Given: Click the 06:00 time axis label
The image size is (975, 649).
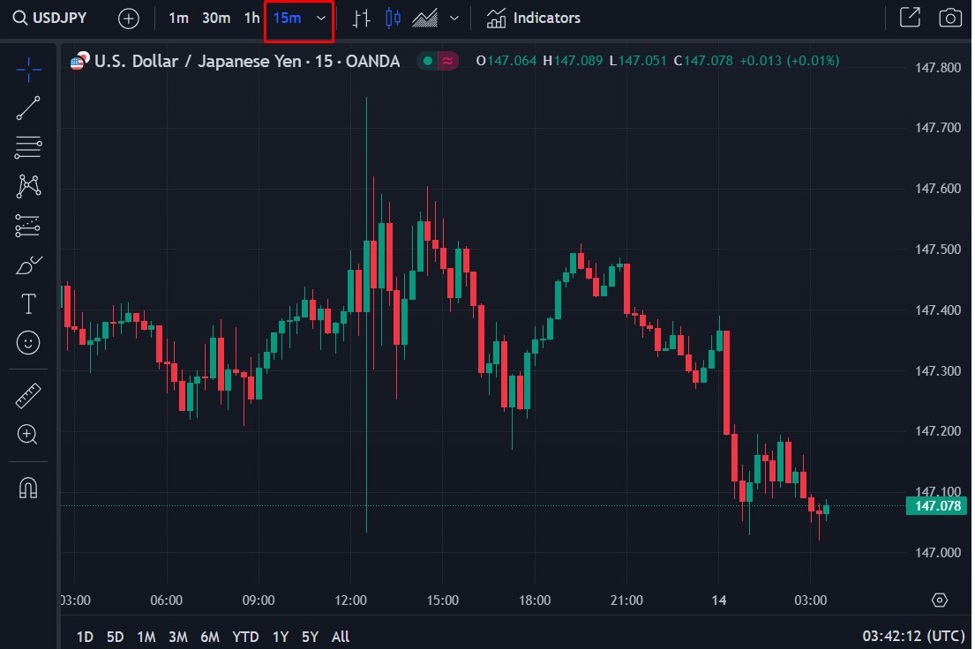Looking at the screenshot, I should point(166,601).
